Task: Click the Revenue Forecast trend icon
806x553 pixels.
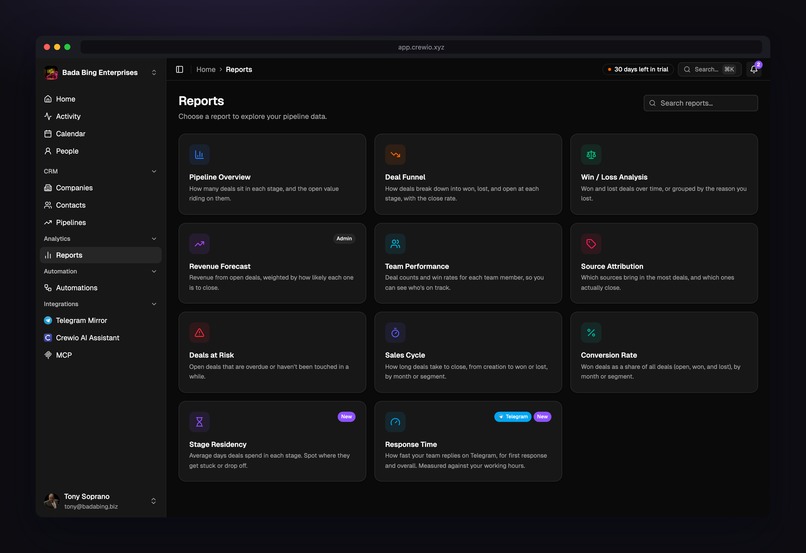Action: [x=199, y=244]
